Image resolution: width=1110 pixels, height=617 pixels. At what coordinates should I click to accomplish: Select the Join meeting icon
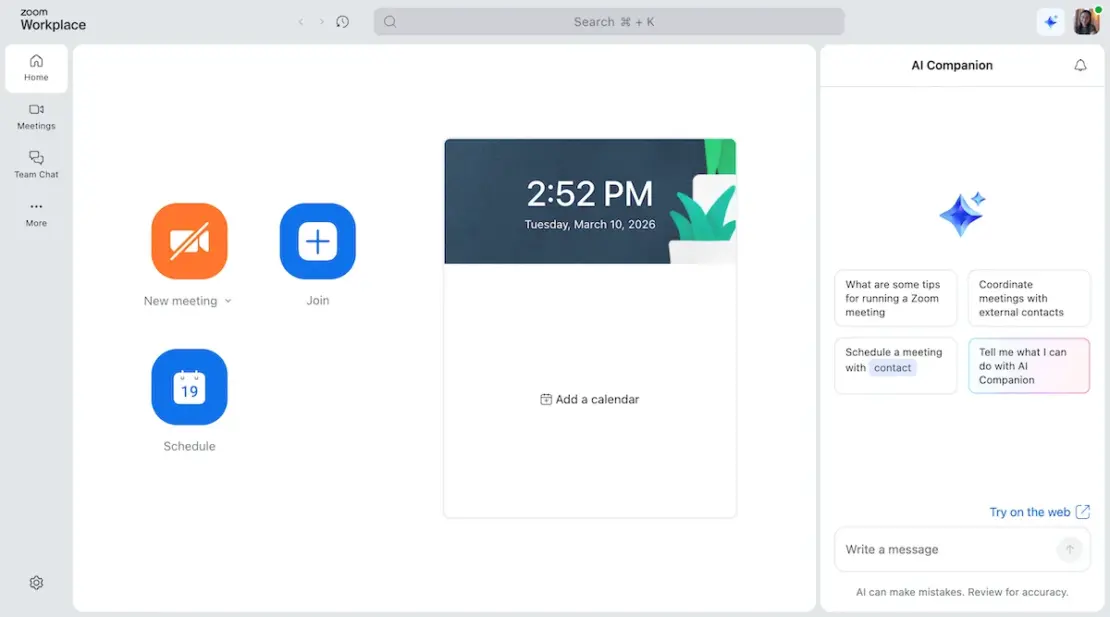pos(317,241)
